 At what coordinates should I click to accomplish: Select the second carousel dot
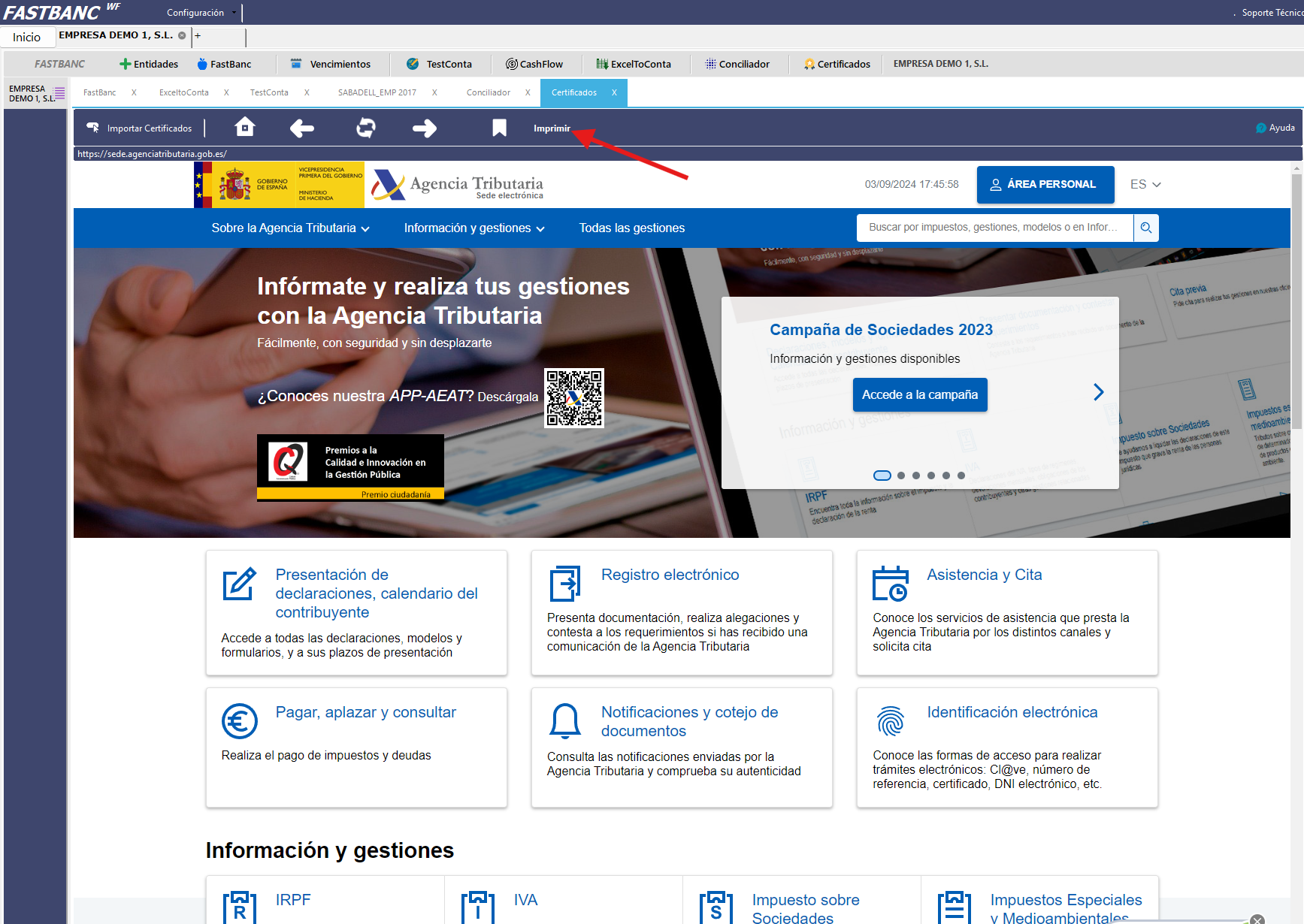[x=901, y=476]
